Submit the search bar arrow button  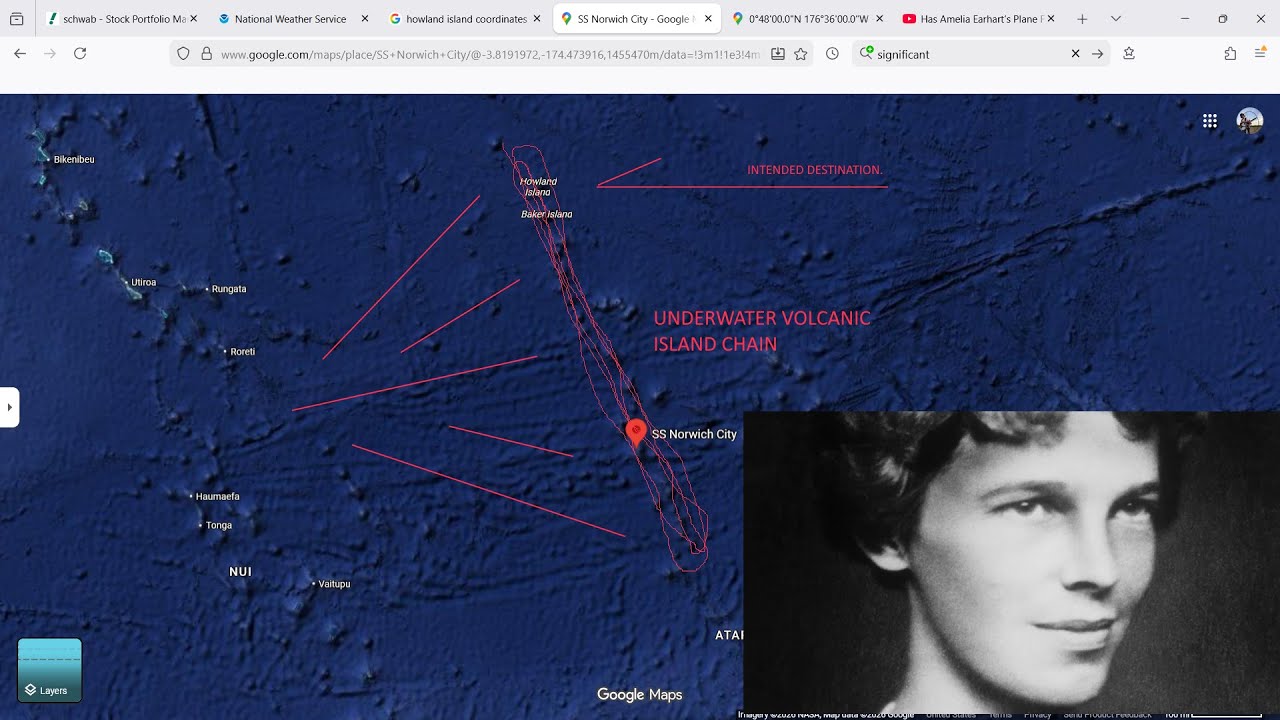(1097, 54)
